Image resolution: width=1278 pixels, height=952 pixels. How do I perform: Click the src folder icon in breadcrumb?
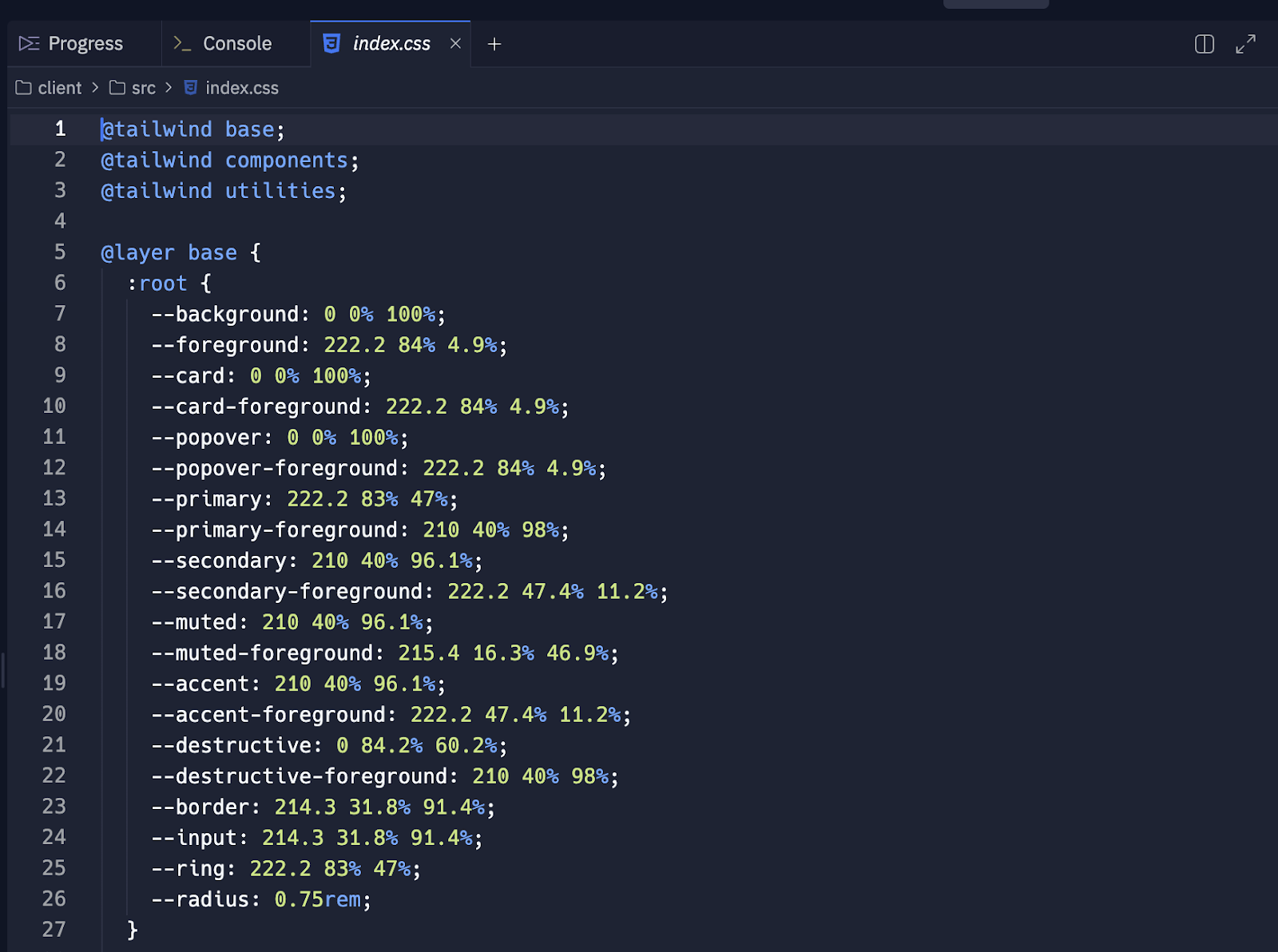pyautogui.click(x=117, y=88)
